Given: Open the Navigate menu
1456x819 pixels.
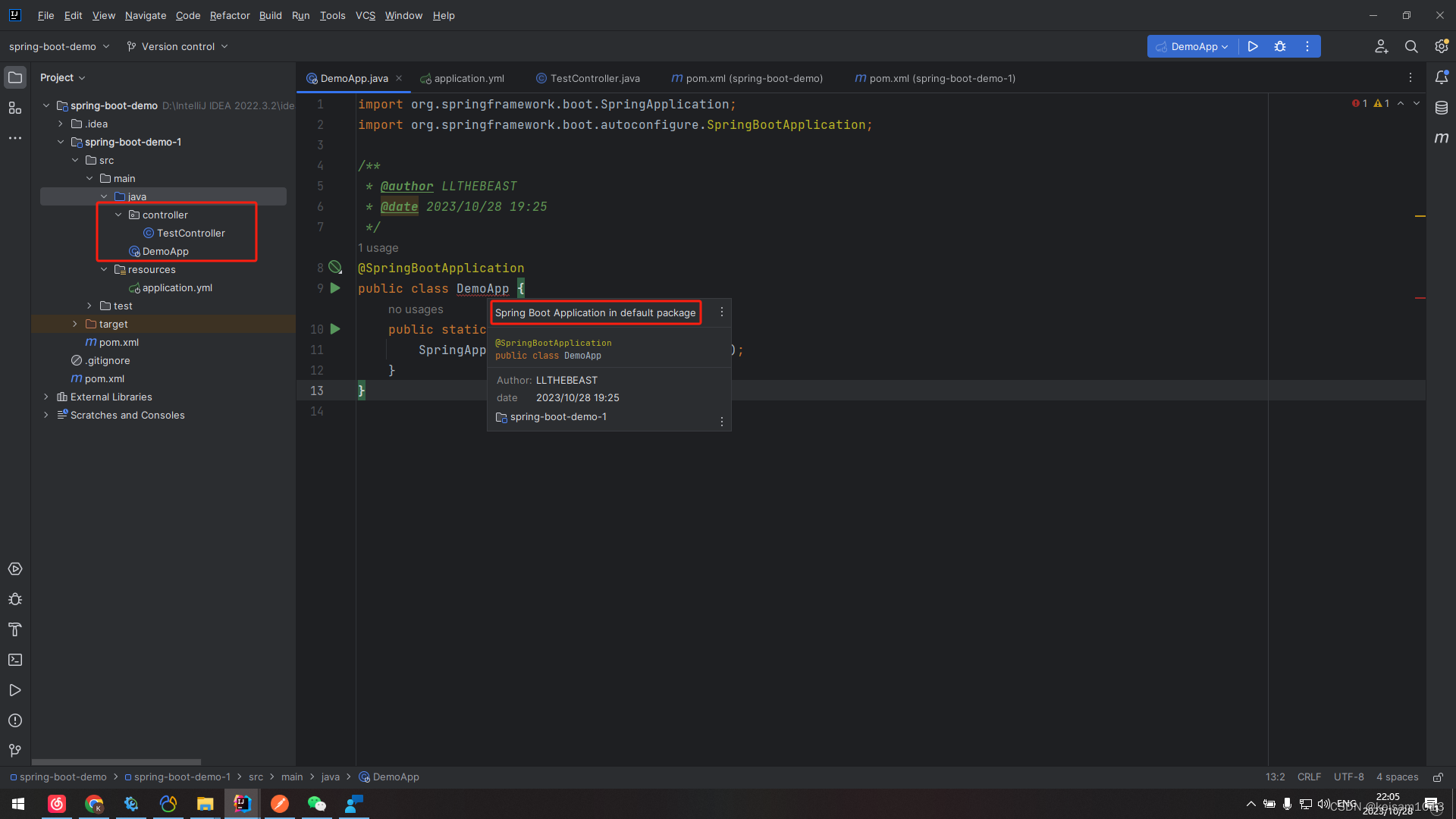Looking at the screenshot, I should click(x=146, y=15).
